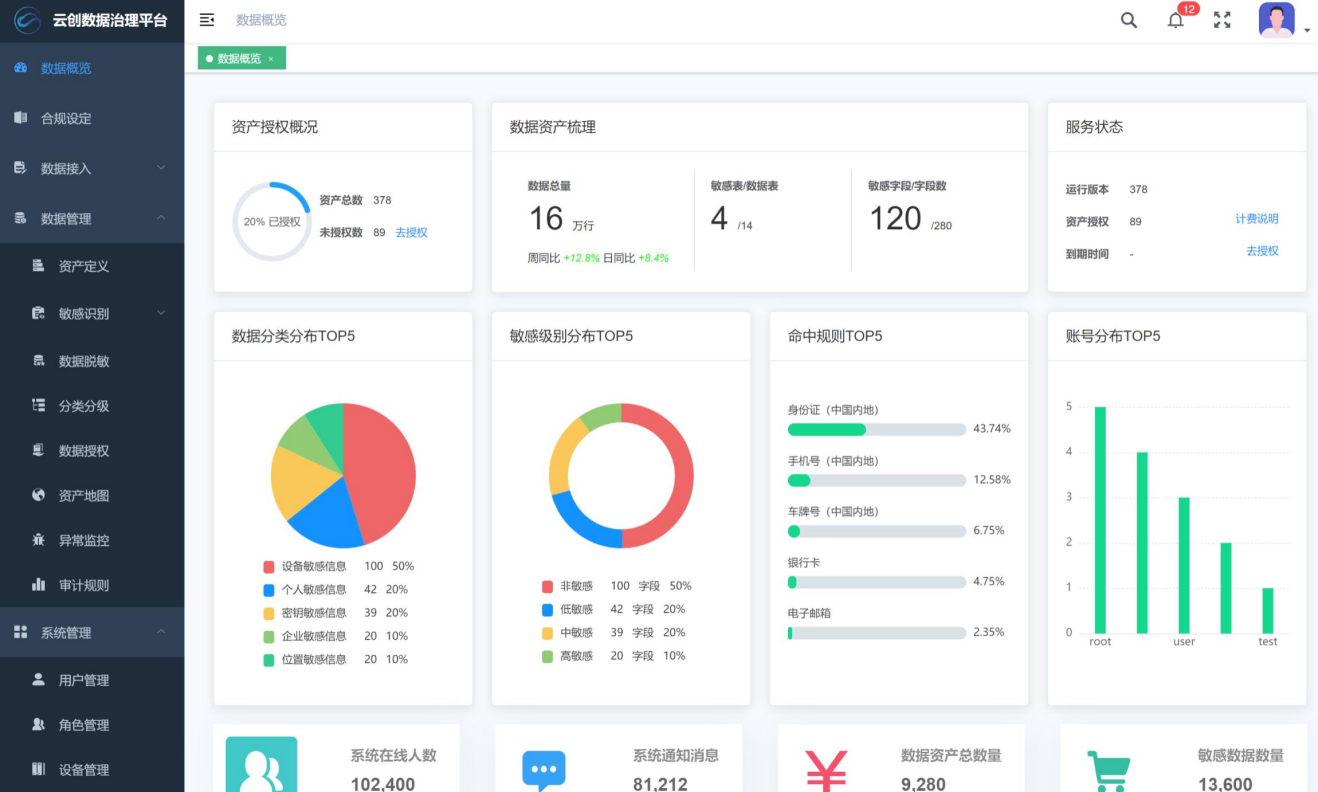1318x792 pixels.
Task: Click the 敏感数据数量 shopping cart icon
Action: [x=1109, y=772]
